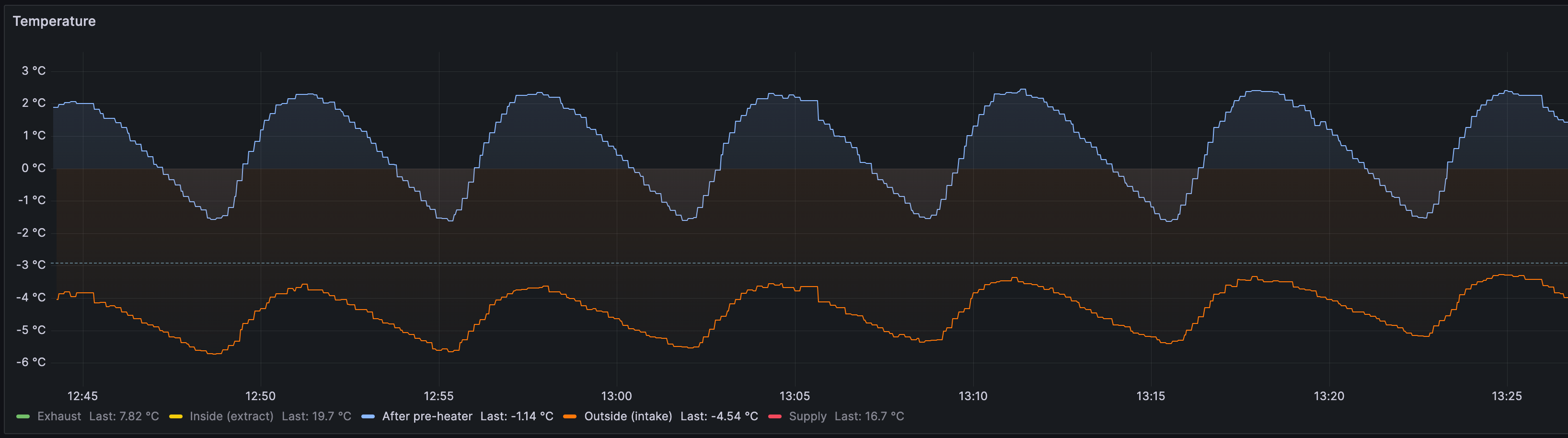1568x438 pixels.
Task: Click the 'Last: 7.82 °C' Exhaust value
Action: [x=124, y=416]
